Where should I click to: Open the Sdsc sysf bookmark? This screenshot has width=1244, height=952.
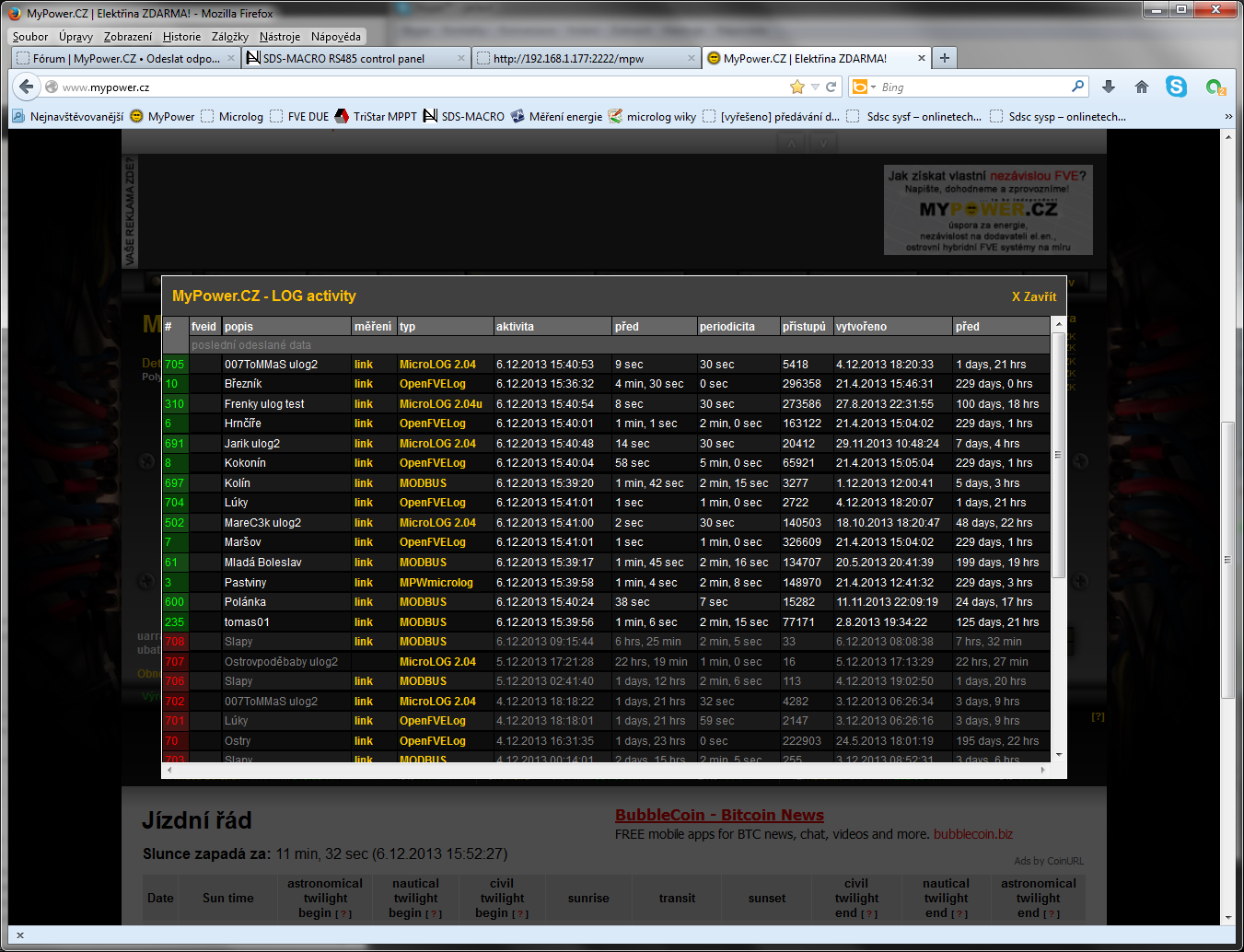click(913, 116)
